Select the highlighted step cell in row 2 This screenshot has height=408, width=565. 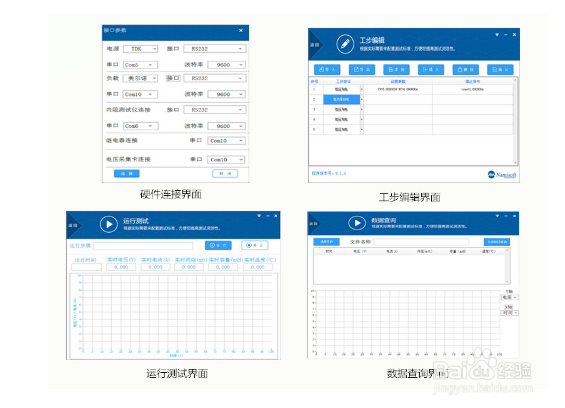point(342,99)
